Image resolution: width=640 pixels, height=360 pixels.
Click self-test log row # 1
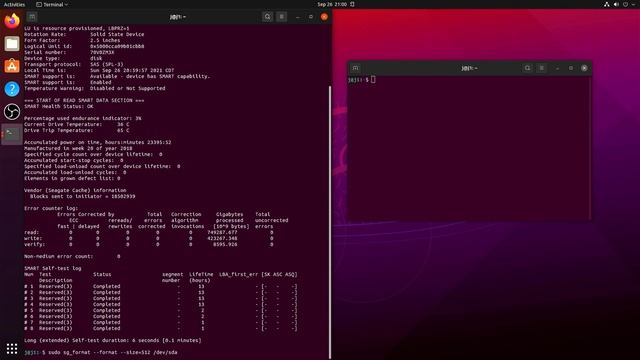(161, 286)
